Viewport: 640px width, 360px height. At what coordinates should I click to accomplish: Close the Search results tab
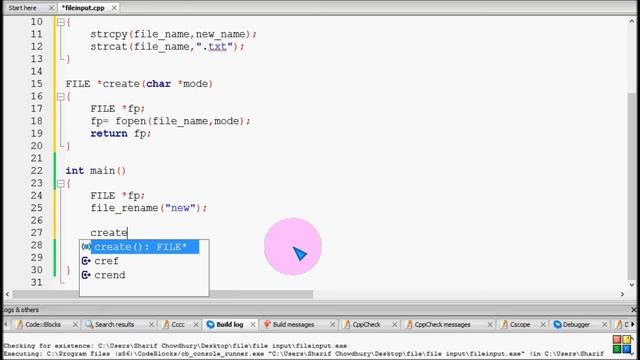click(x=151, y=324)
